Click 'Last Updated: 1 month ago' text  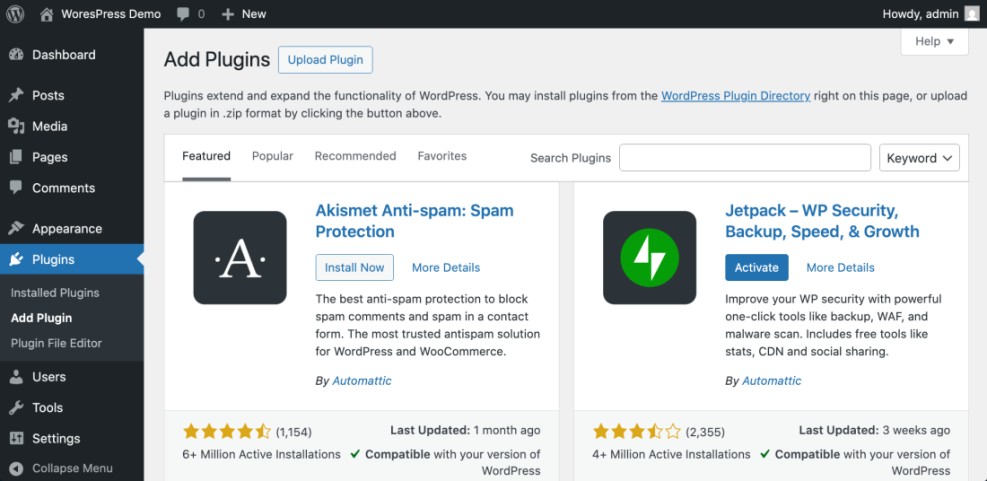click(465, 431)
